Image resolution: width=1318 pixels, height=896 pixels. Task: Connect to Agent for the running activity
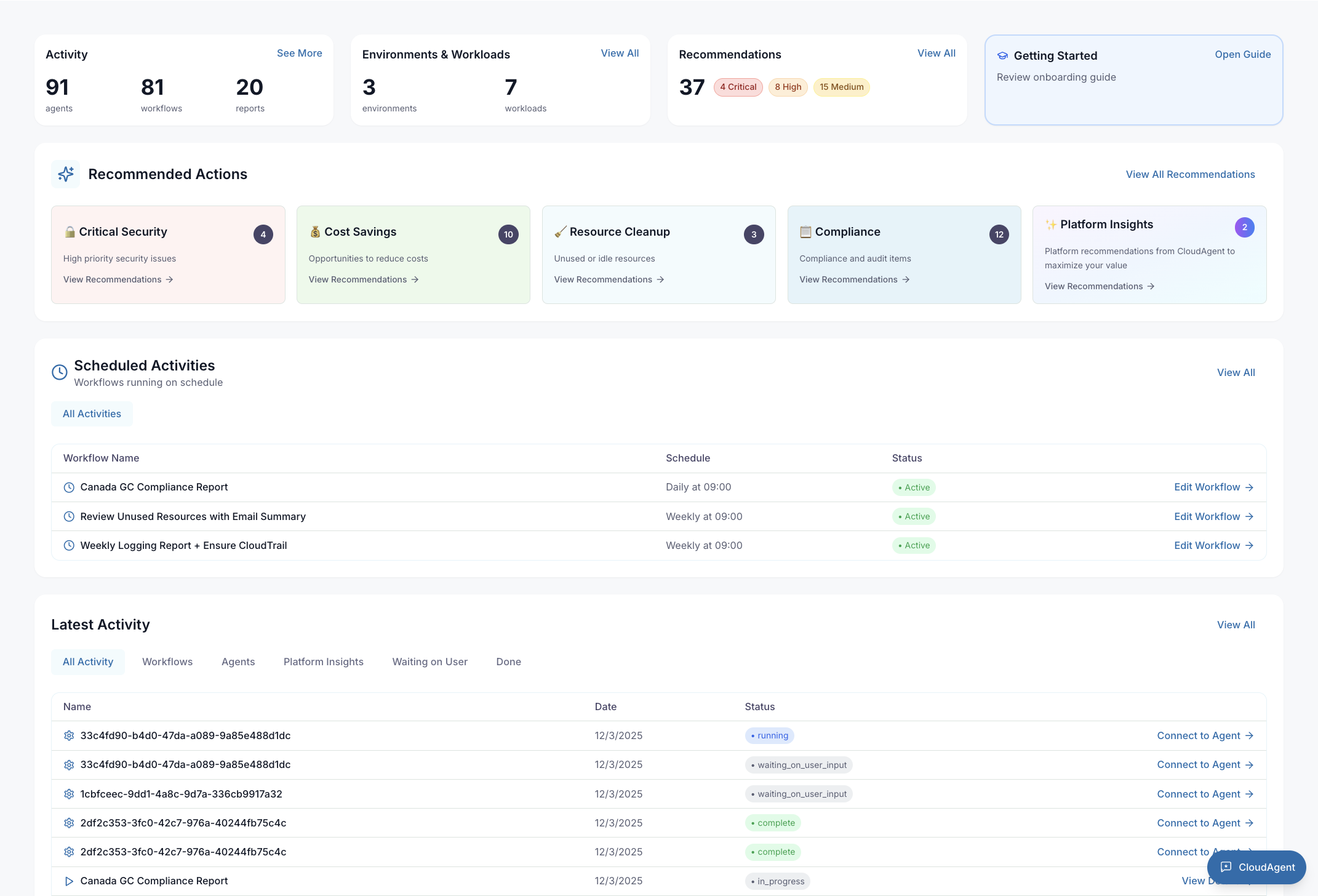(1205, 735)
